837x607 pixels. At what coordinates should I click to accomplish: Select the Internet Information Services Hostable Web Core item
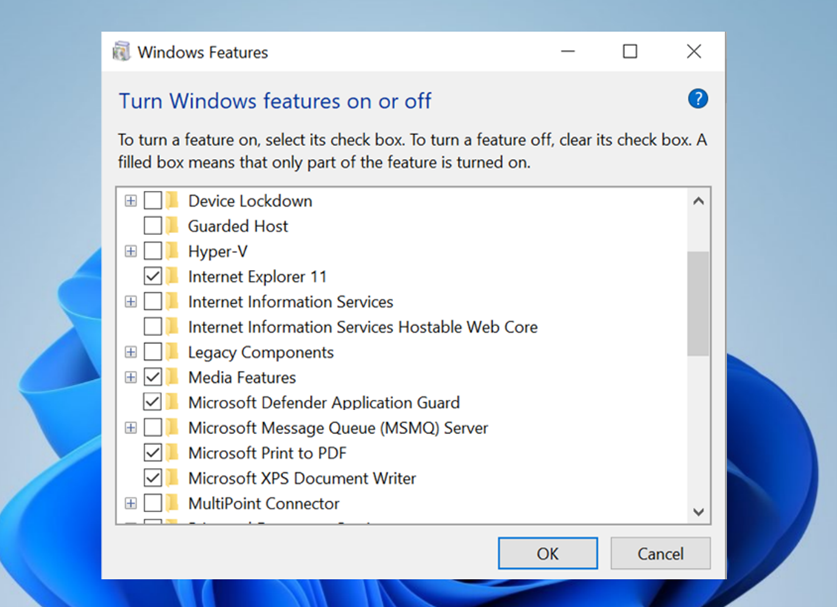pyautogui.click(x=362, y=327)
